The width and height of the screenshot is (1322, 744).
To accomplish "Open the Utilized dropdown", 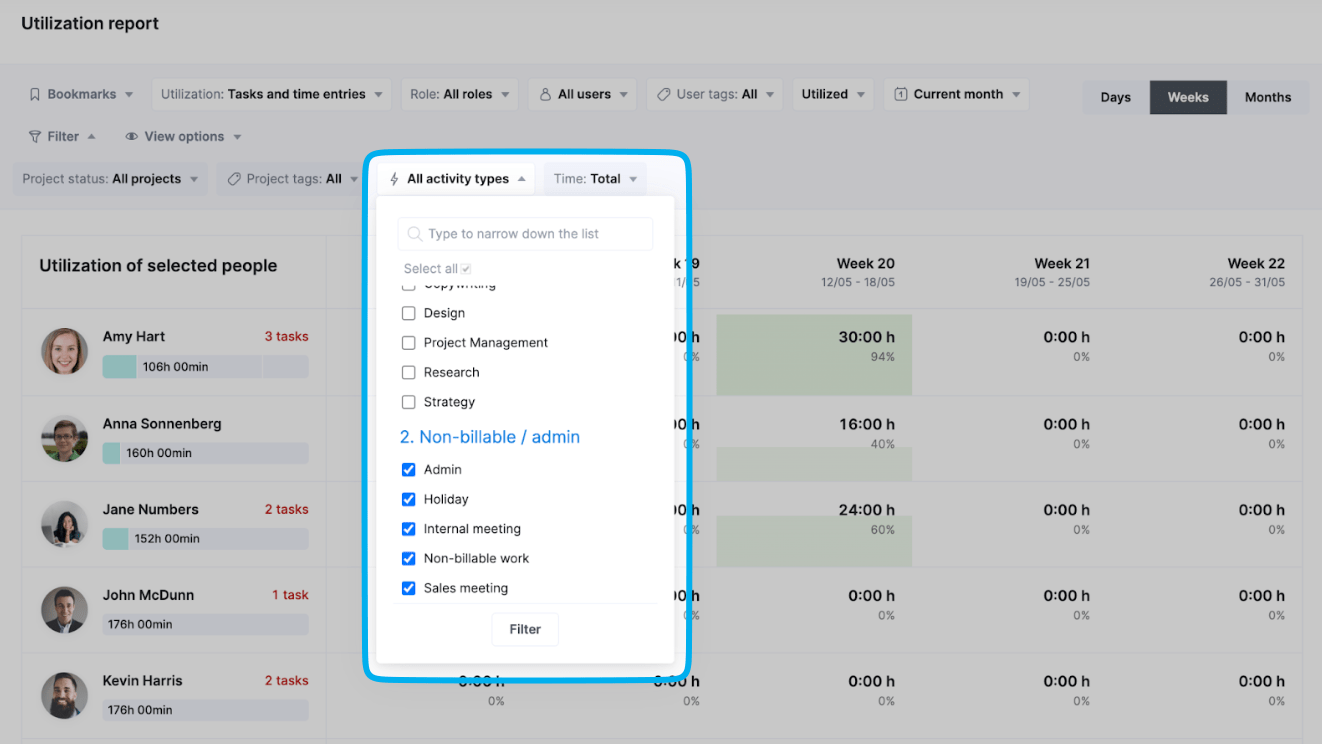I will 833,94.
